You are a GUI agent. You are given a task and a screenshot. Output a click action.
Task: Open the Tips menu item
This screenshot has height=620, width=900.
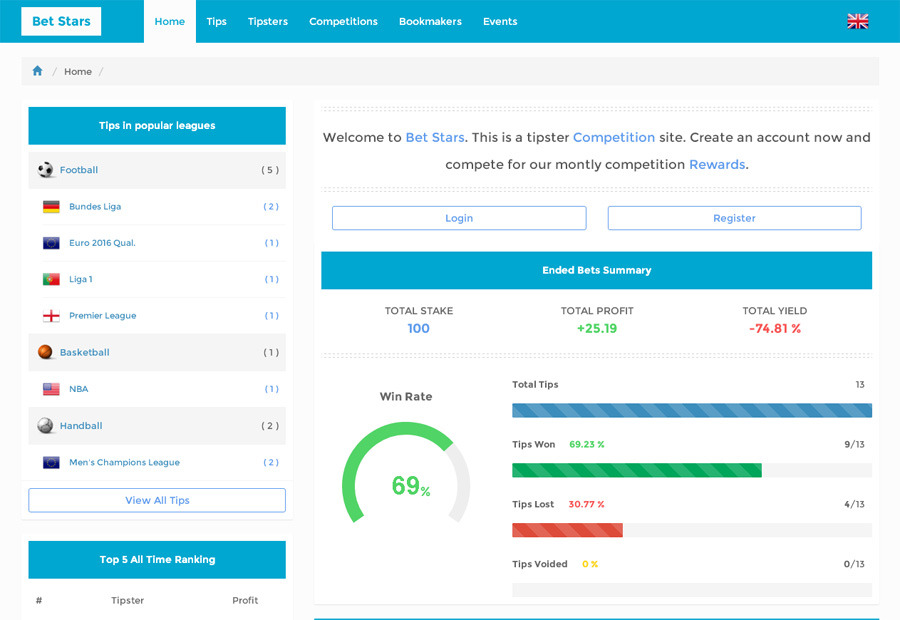click(216, 21)
